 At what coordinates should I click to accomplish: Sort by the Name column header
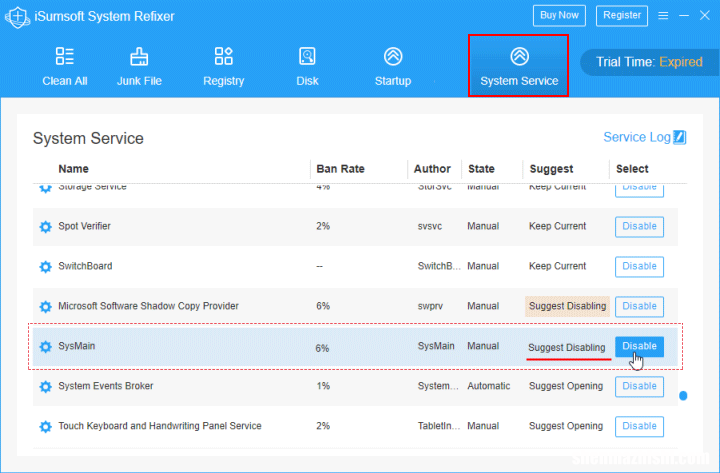pos(73,169)
